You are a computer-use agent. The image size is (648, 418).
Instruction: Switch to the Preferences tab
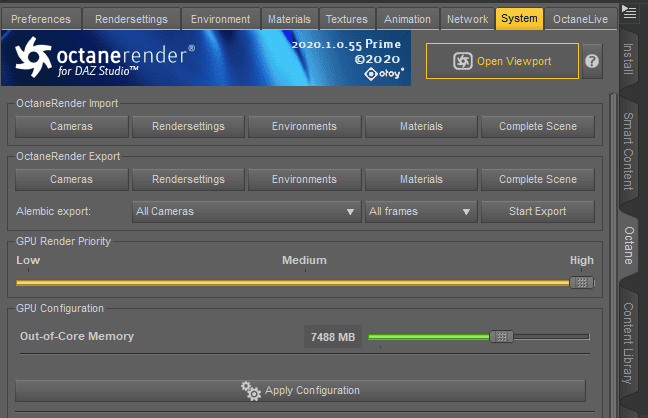point(41,19)
